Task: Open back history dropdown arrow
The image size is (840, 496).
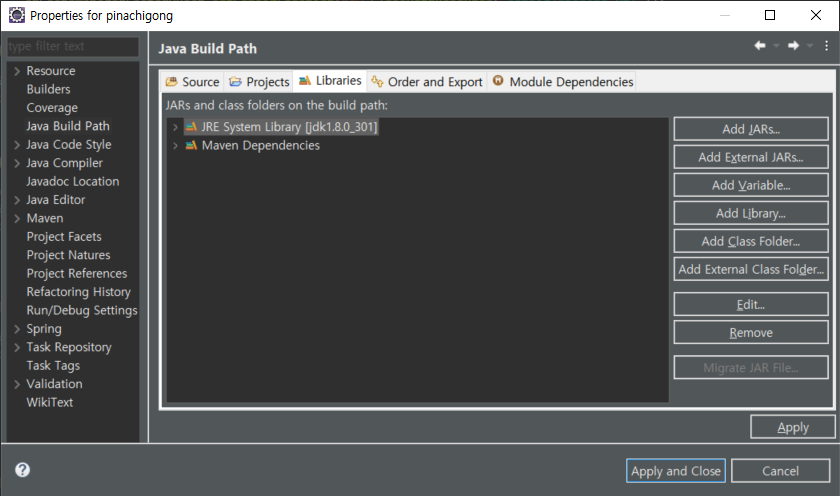Action: point(776,46)
